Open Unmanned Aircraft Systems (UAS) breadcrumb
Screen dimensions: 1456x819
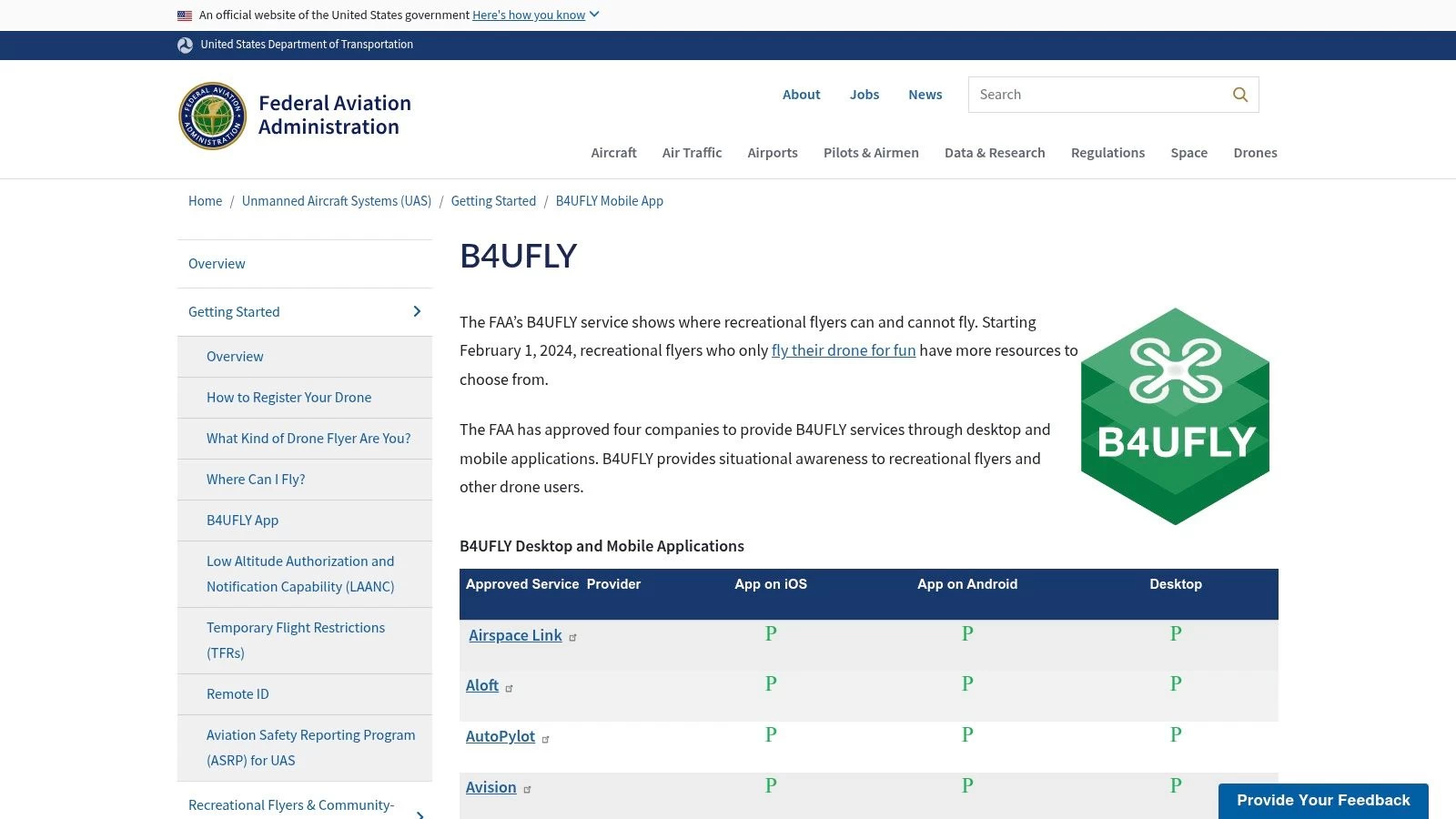[x=337, y=201]
